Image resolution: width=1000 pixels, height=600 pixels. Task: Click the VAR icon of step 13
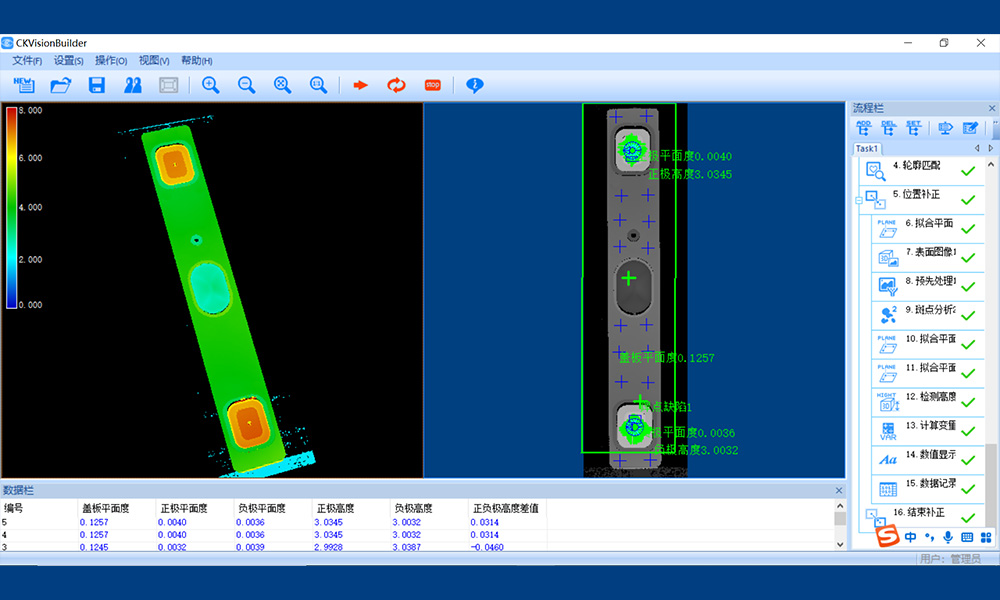tap(888, 431)
